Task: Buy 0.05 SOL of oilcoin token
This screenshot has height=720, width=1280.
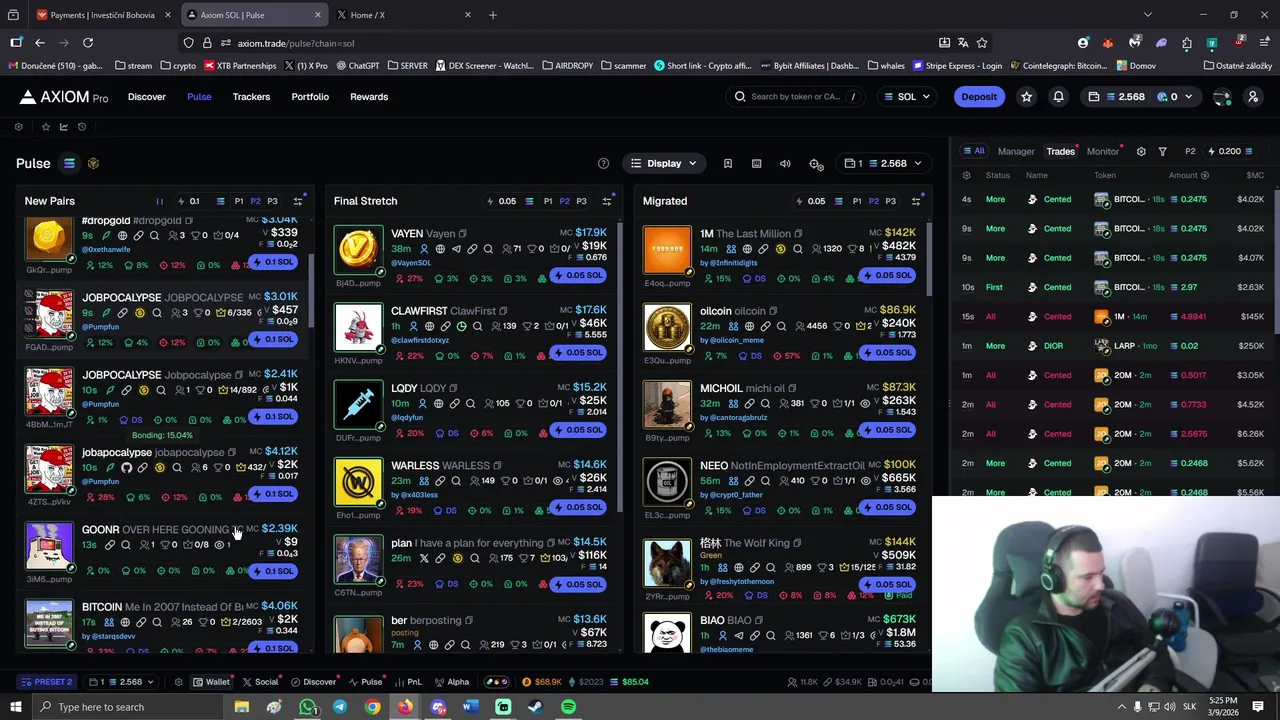Action: pos(887,353)
